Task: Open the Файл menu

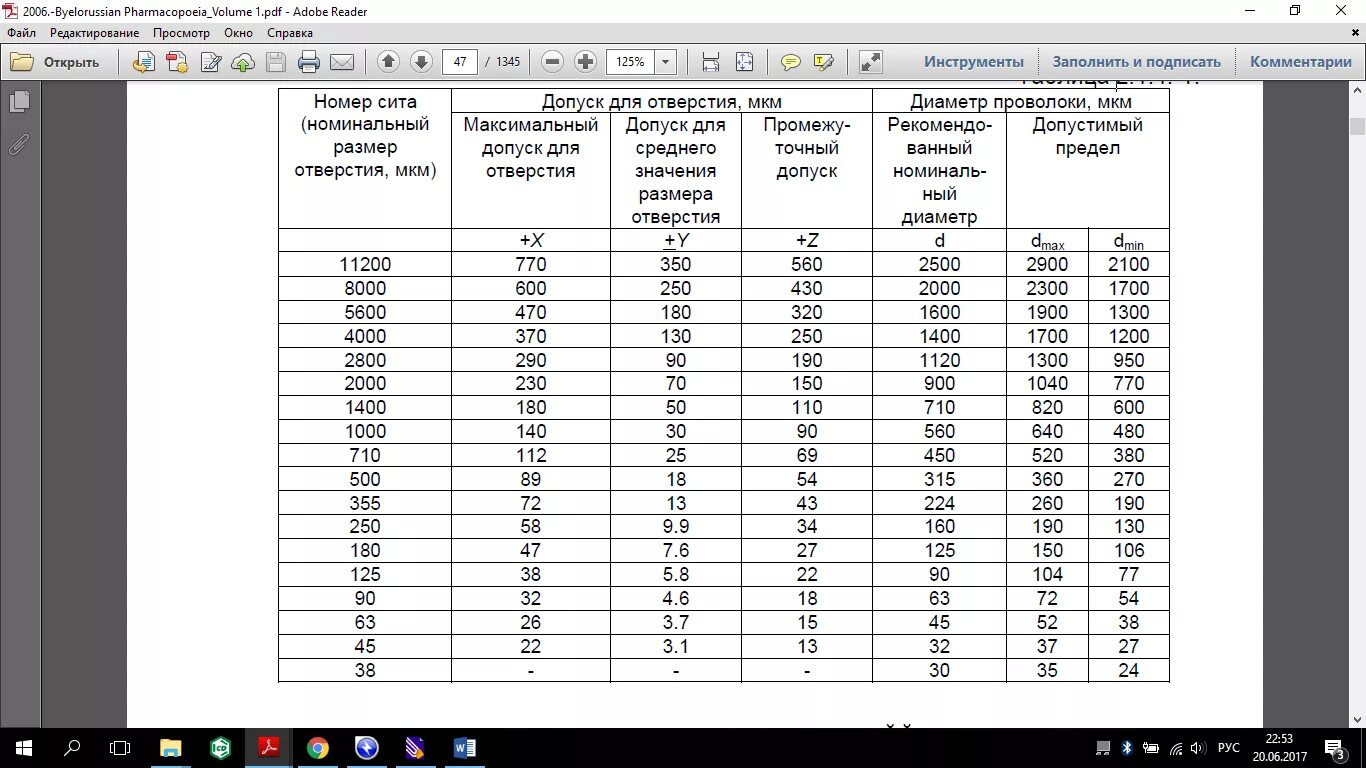Action: (x=21, y=33)
